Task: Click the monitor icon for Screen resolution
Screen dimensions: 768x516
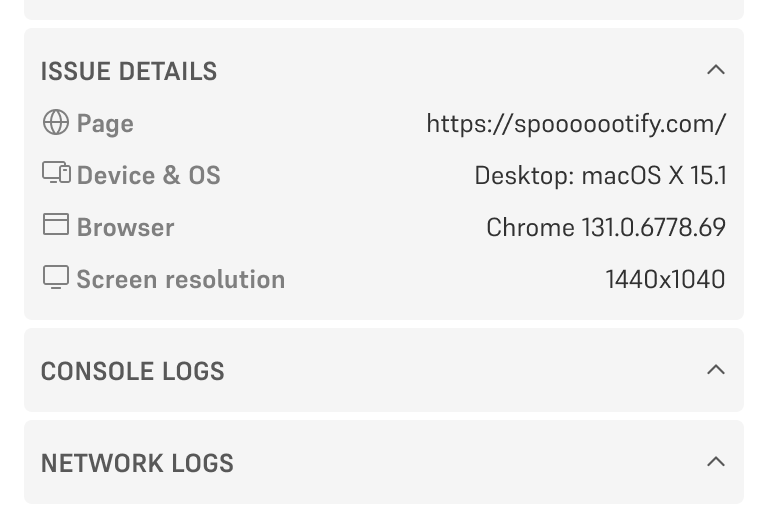Action: pyautogui.click(x=56, y=277)
